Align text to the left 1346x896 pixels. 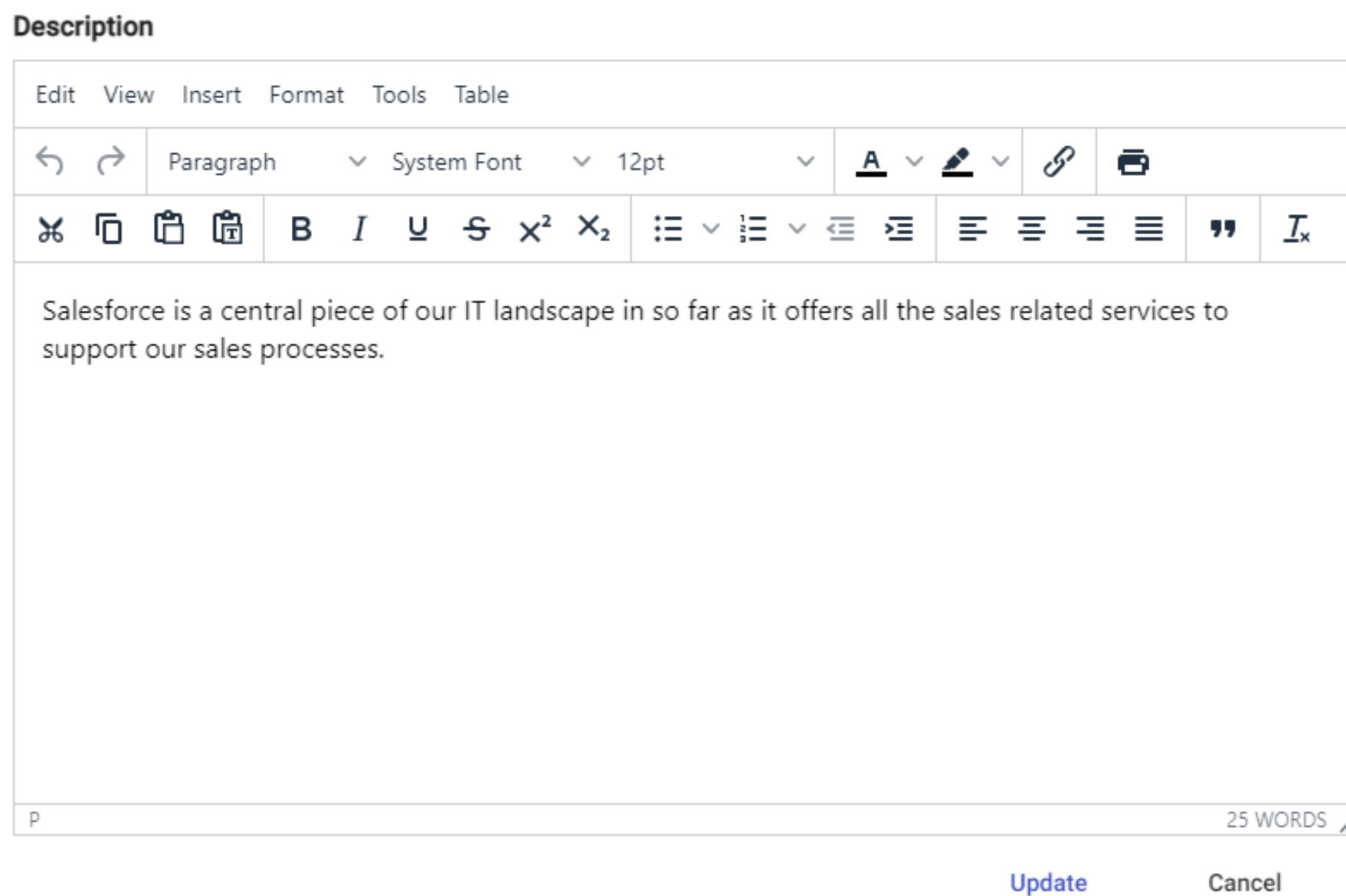pos(973,229)
